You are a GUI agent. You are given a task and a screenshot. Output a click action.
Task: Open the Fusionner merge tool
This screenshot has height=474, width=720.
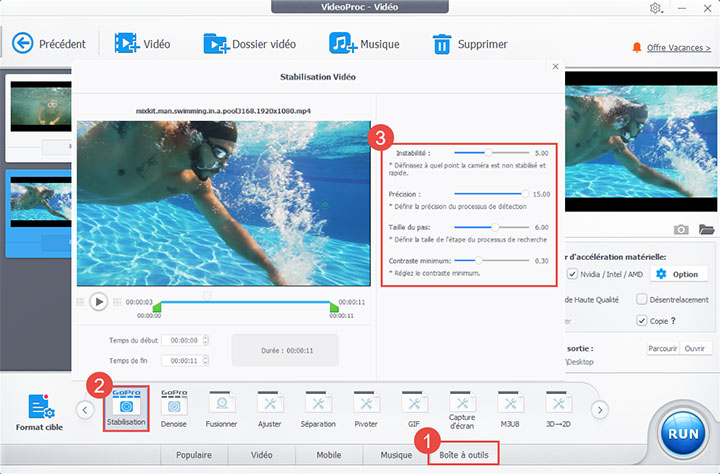222,408
